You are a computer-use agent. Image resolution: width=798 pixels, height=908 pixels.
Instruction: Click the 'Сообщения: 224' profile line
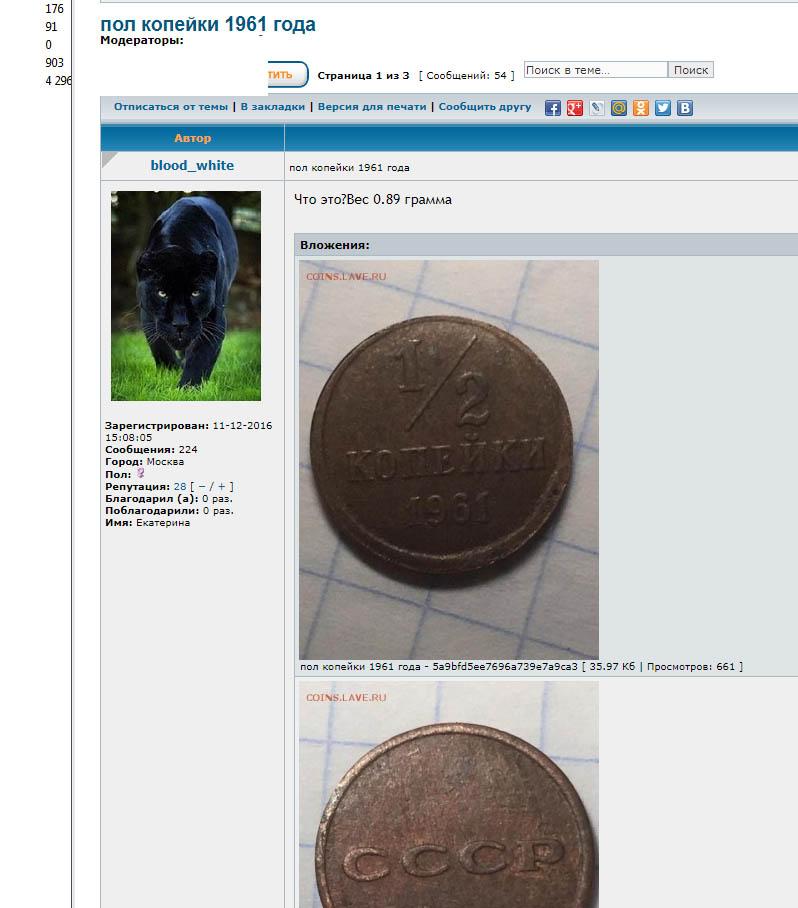pyautogui.click(x=151, y=449)
